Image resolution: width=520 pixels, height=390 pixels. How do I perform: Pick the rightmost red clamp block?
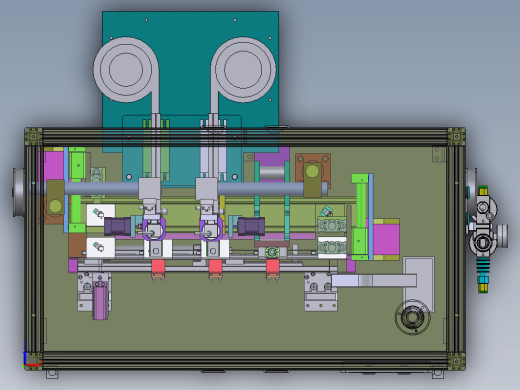coord(273,266)
